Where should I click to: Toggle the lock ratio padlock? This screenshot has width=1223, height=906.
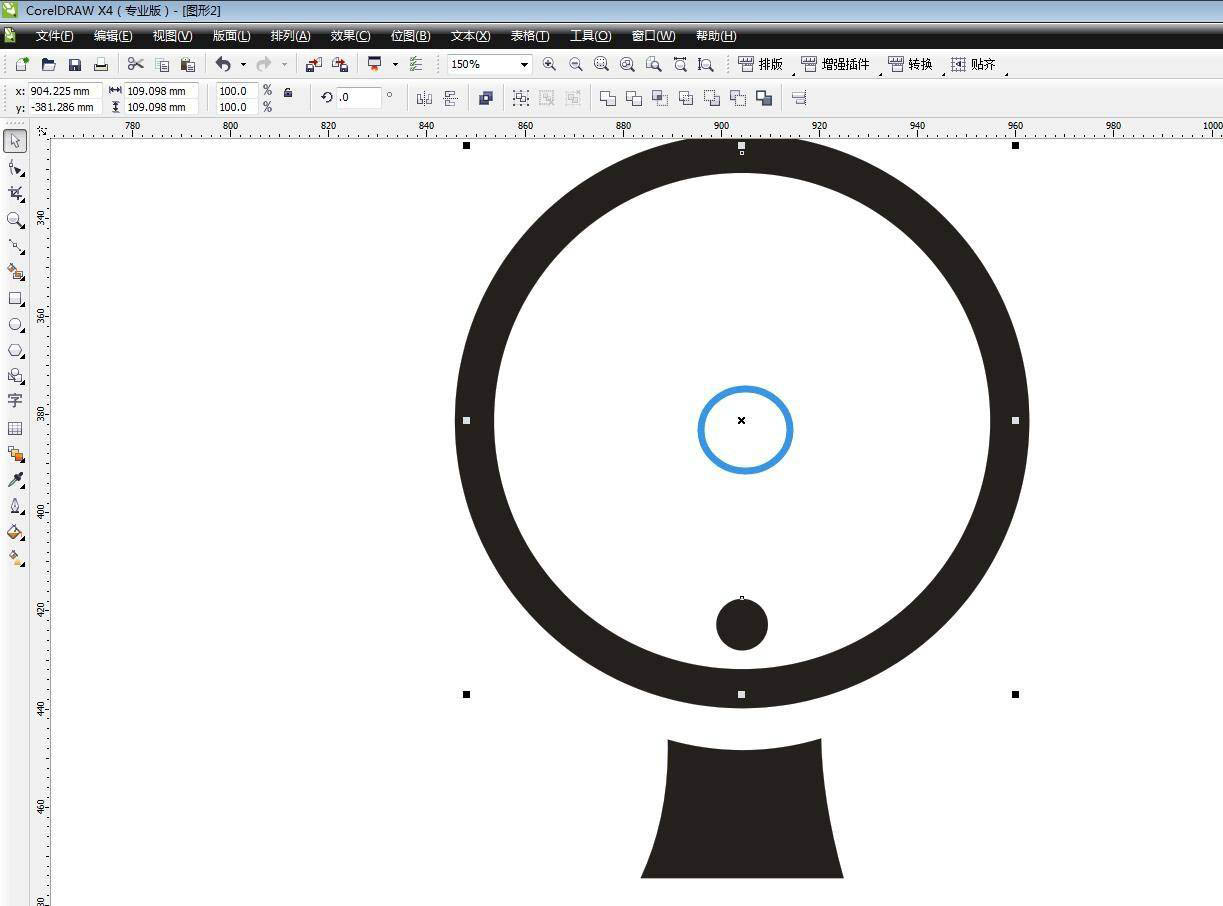point(288,93)
